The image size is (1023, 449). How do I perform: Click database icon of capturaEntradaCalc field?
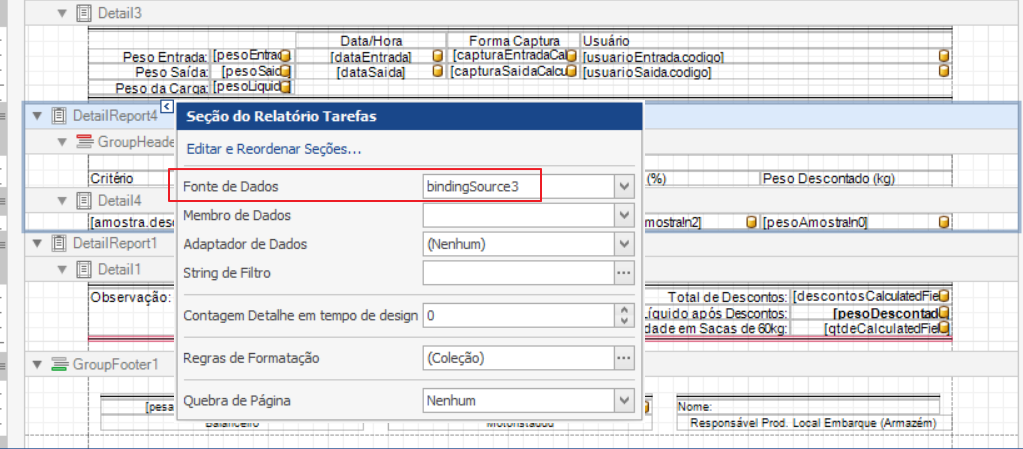point(572,55)
